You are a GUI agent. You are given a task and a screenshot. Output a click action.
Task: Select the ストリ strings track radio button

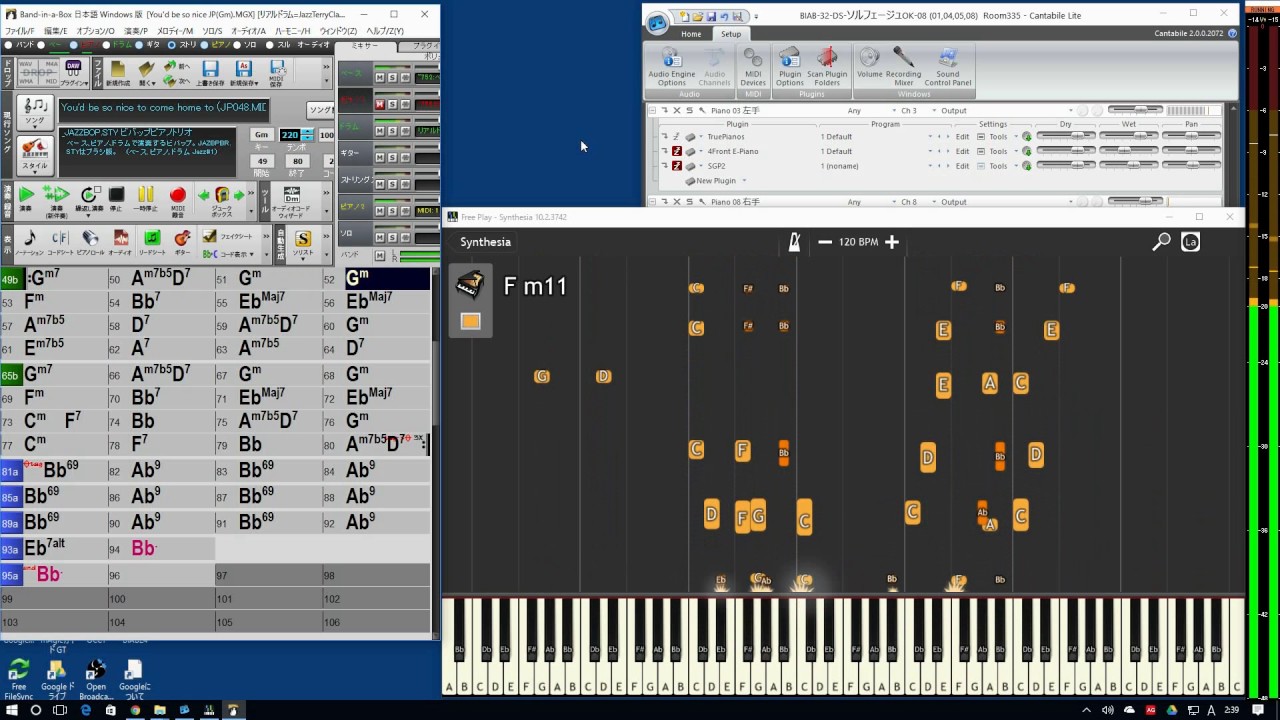click(x=172, y=45)
